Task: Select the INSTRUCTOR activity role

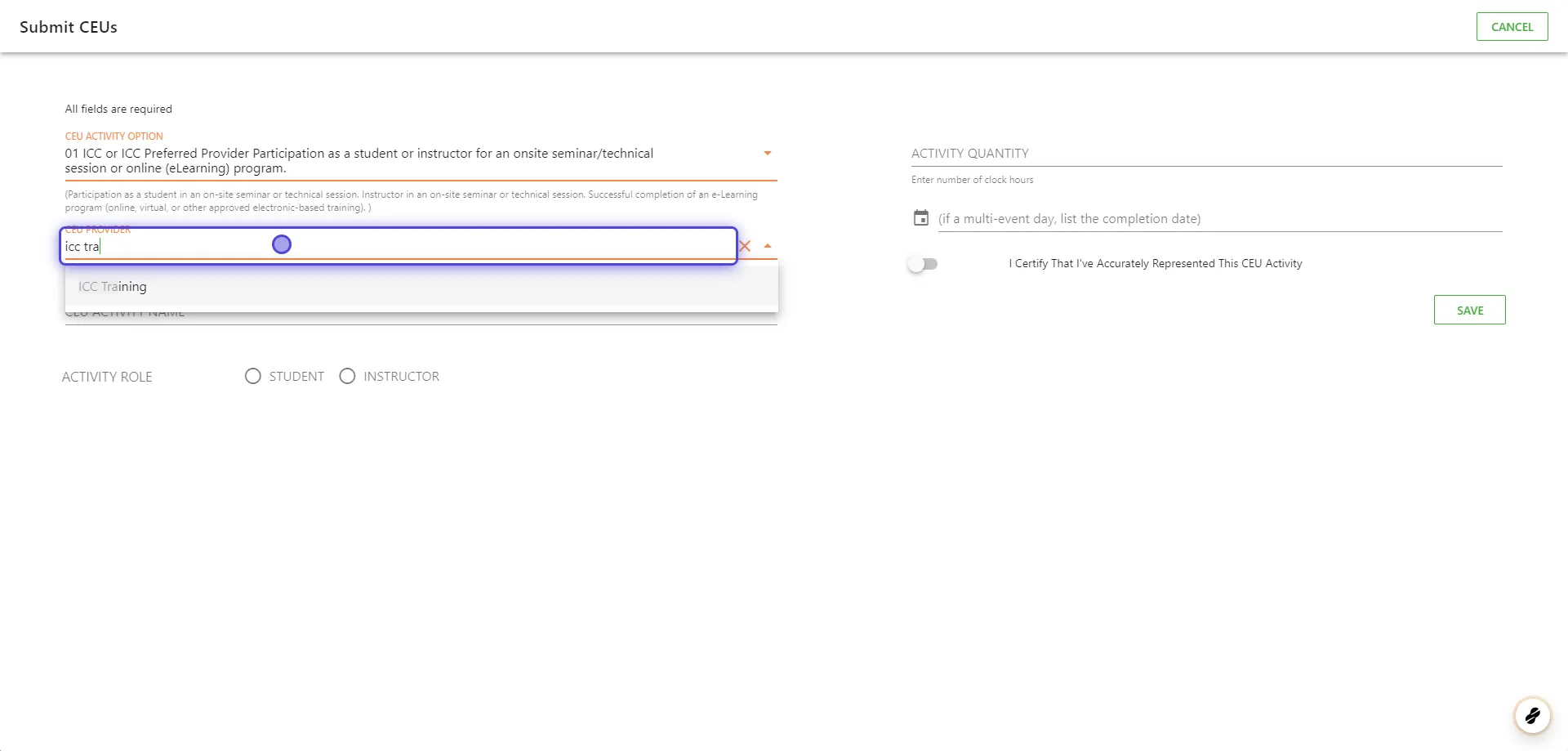Action: tap(348, 376)
